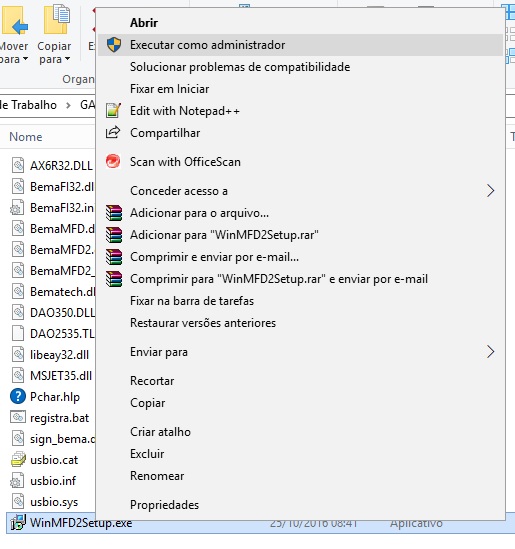Click the Pchar.hlp help icon
Image resolution: width=515 pixels, height=549 pixels.
18,396
